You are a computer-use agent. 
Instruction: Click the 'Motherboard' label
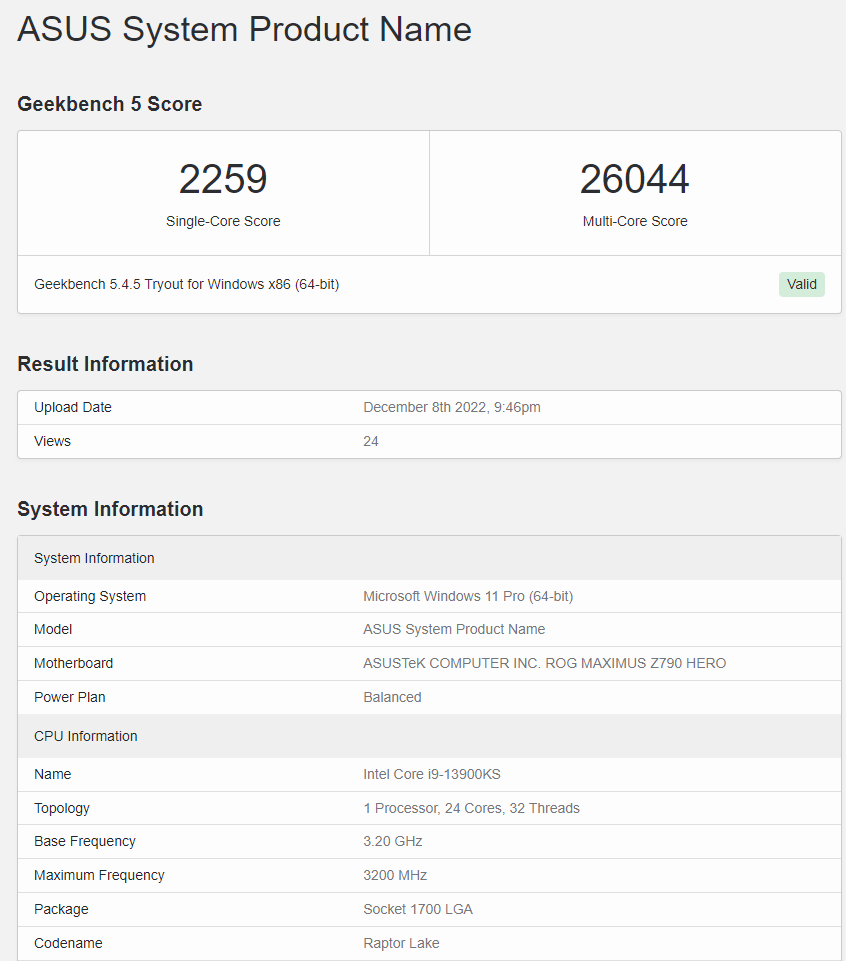74,663
